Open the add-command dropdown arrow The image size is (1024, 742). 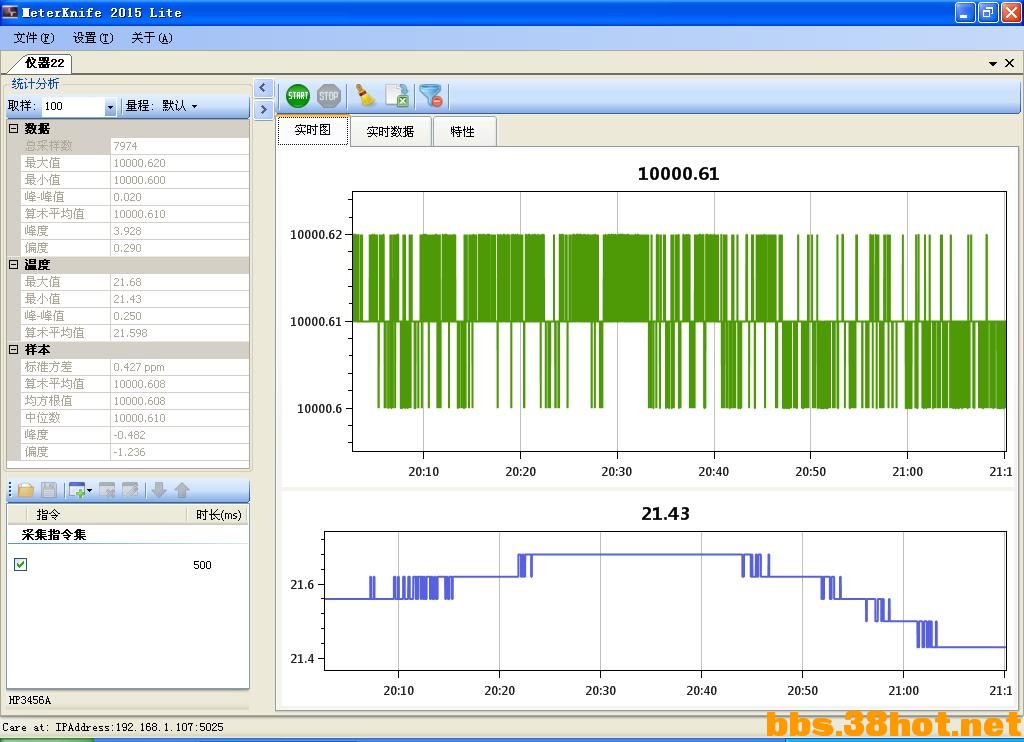tap(89, 490)
